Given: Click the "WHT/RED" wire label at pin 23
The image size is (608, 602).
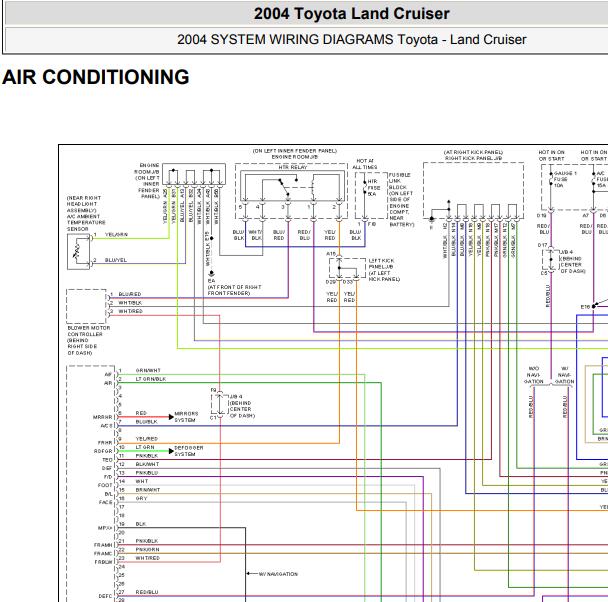Looking at the screenshot, I should (147, 558).
